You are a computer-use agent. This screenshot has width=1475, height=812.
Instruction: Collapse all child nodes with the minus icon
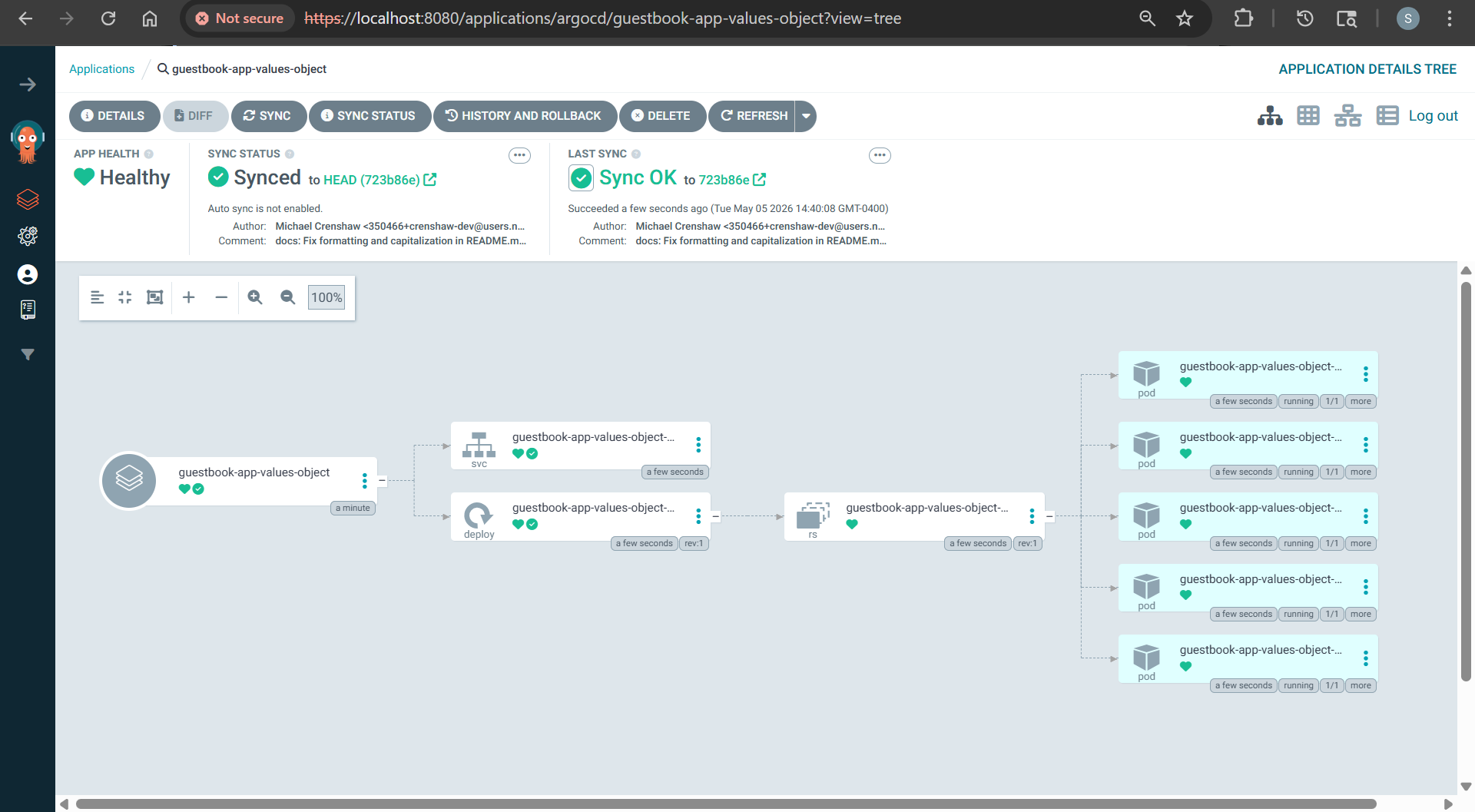(221, 297)
